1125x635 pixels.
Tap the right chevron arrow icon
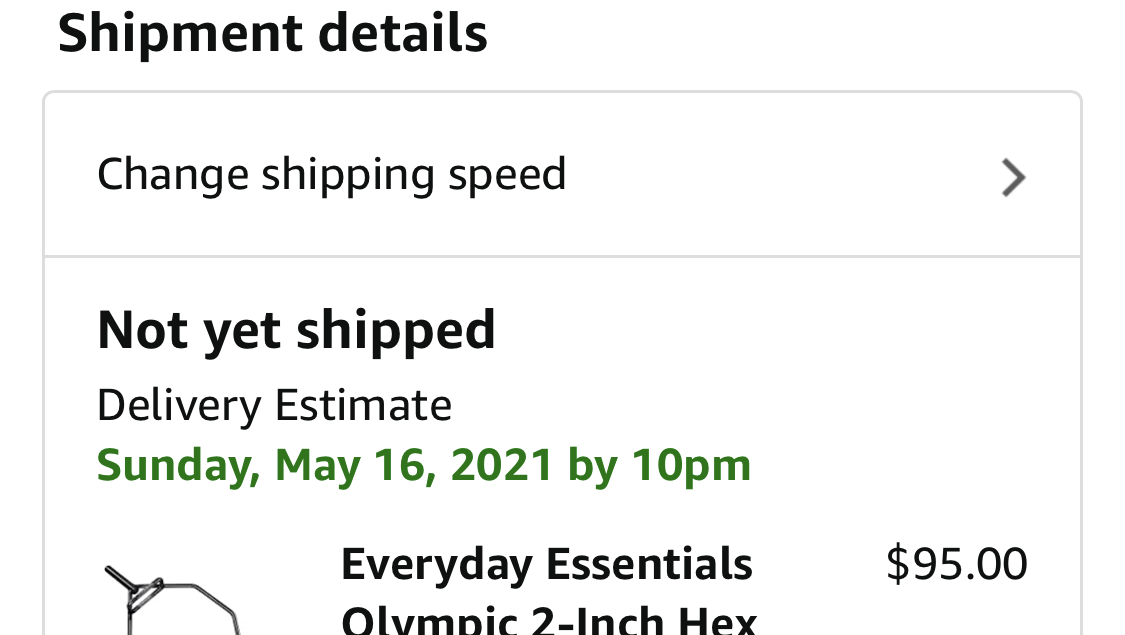tap(1013, 177)
